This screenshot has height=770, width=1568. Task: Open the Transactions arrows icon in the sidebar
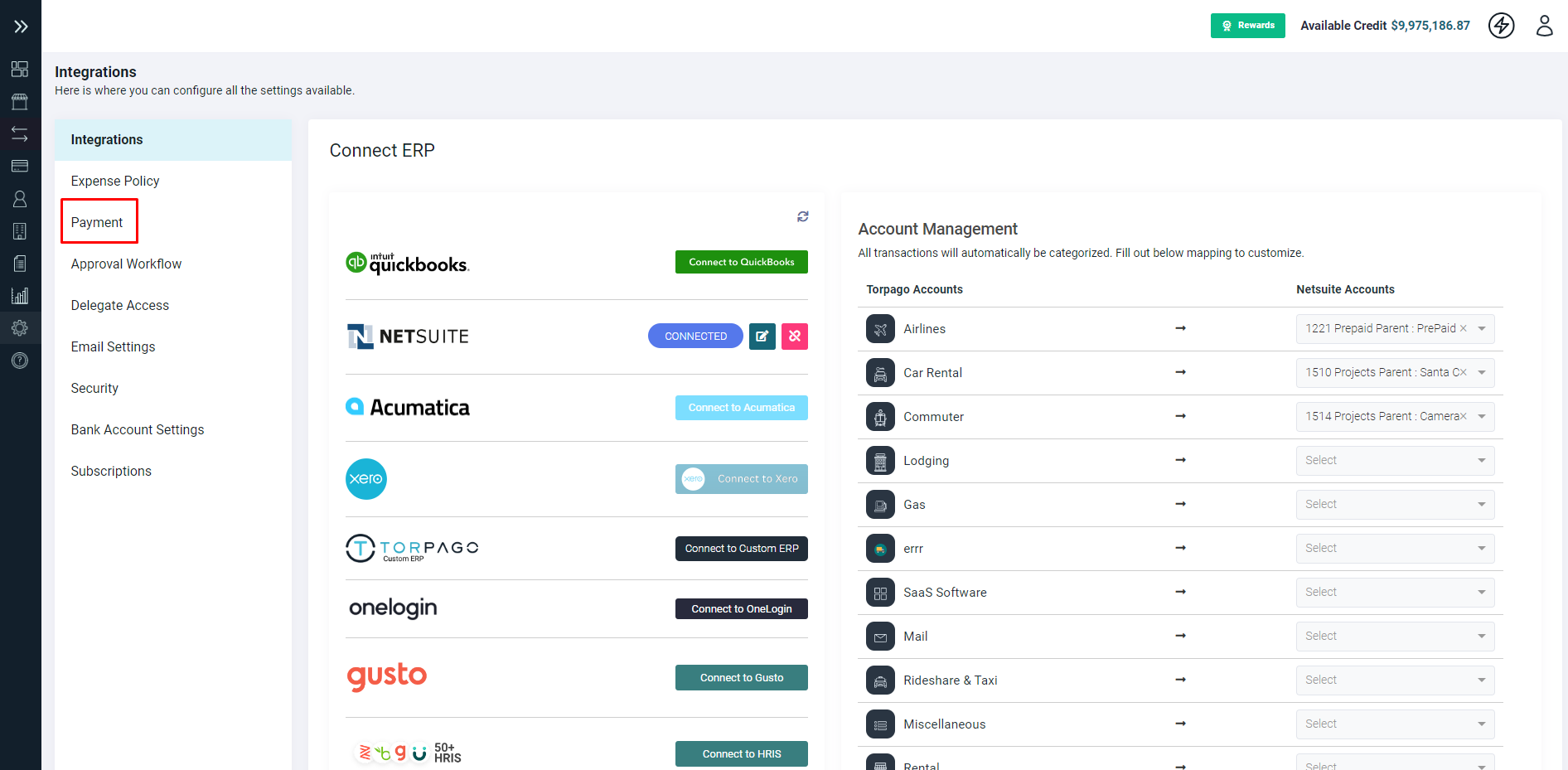(x=20, y=133)
